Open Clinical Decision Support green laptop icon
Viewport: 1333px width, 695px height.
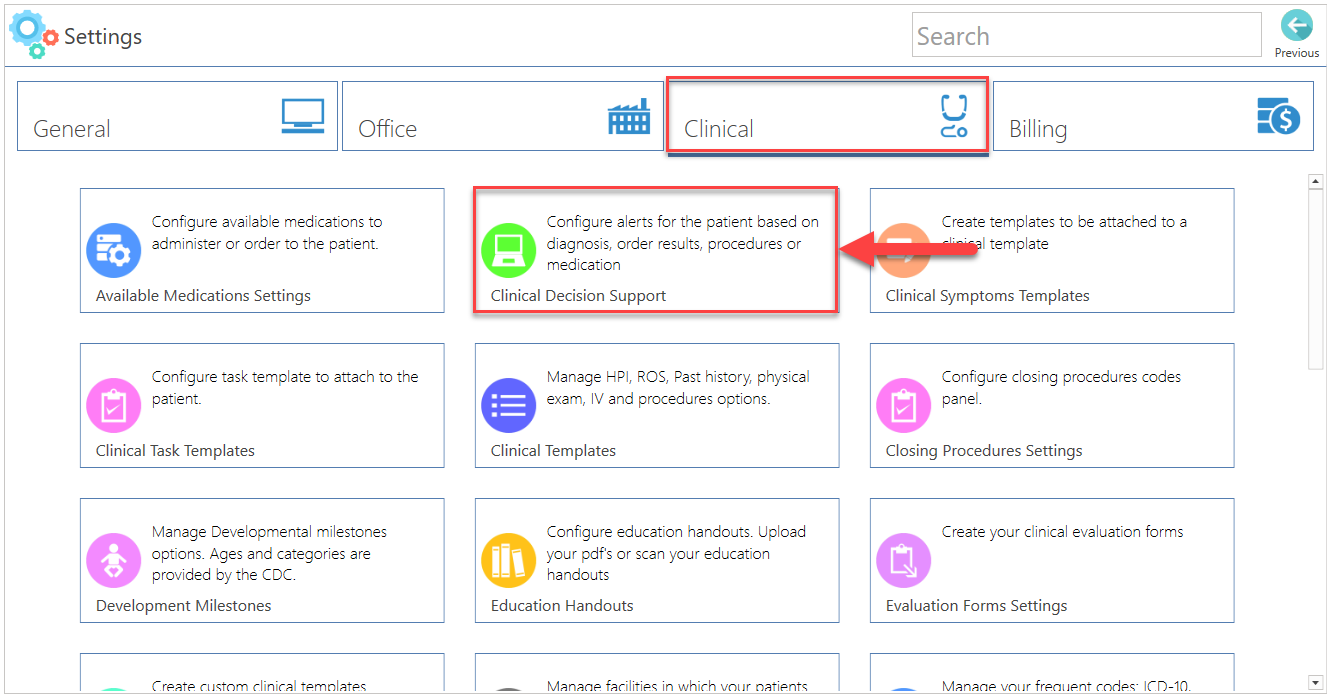tap(509, 250)
